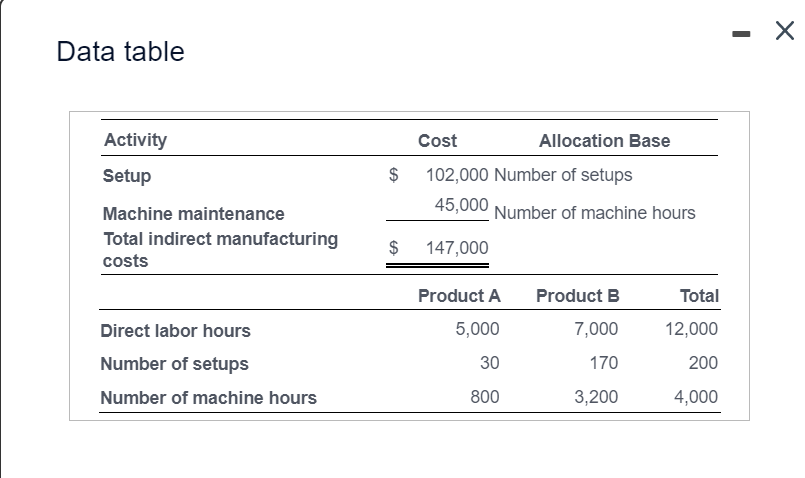Click Number of machine hours allocation base
The width and height of the screenshot is (805, 478).
pyautogui.click(x=594, y=213)
